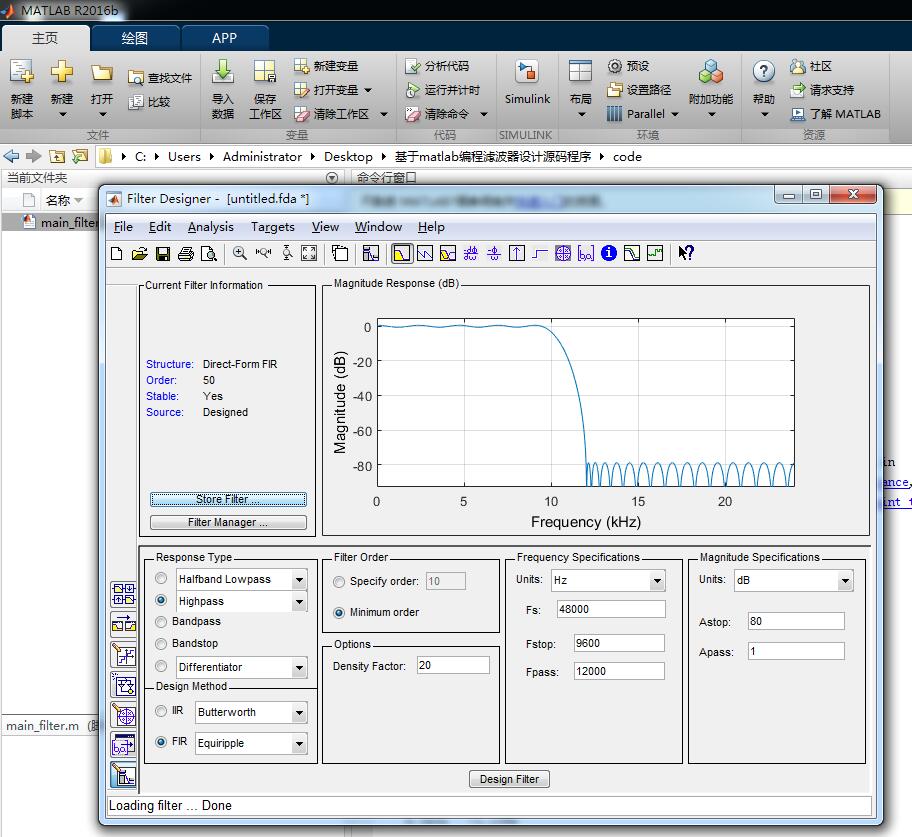912x837 pixels.
Task: Click Fpass input field 12000
Action: click(x=619, y=671)
